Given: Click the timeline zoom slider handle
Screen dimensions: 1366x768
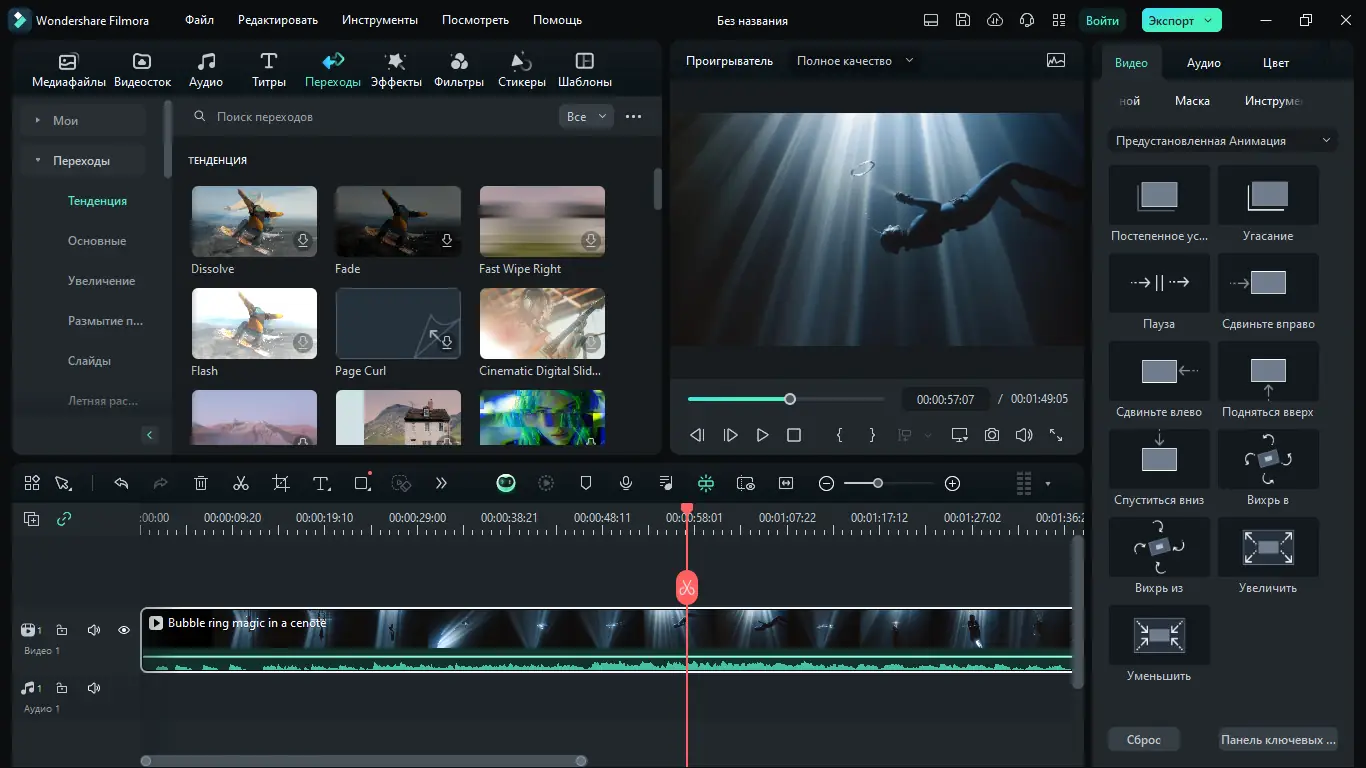Looking at the screenshot, I should pos(878,483).
